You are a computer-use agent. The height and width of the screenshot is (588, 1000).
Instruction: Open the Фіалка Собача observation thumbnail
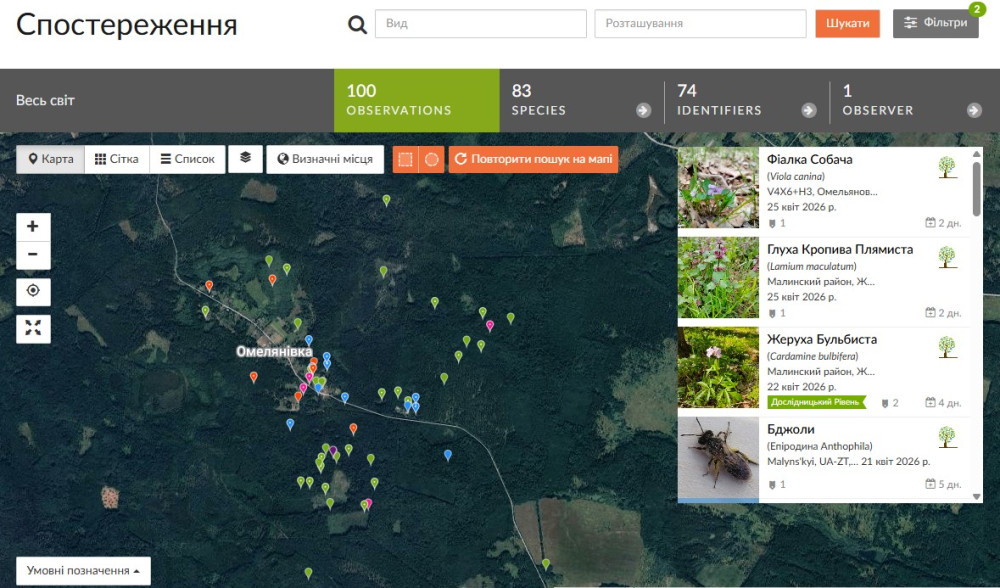[718, 188]
